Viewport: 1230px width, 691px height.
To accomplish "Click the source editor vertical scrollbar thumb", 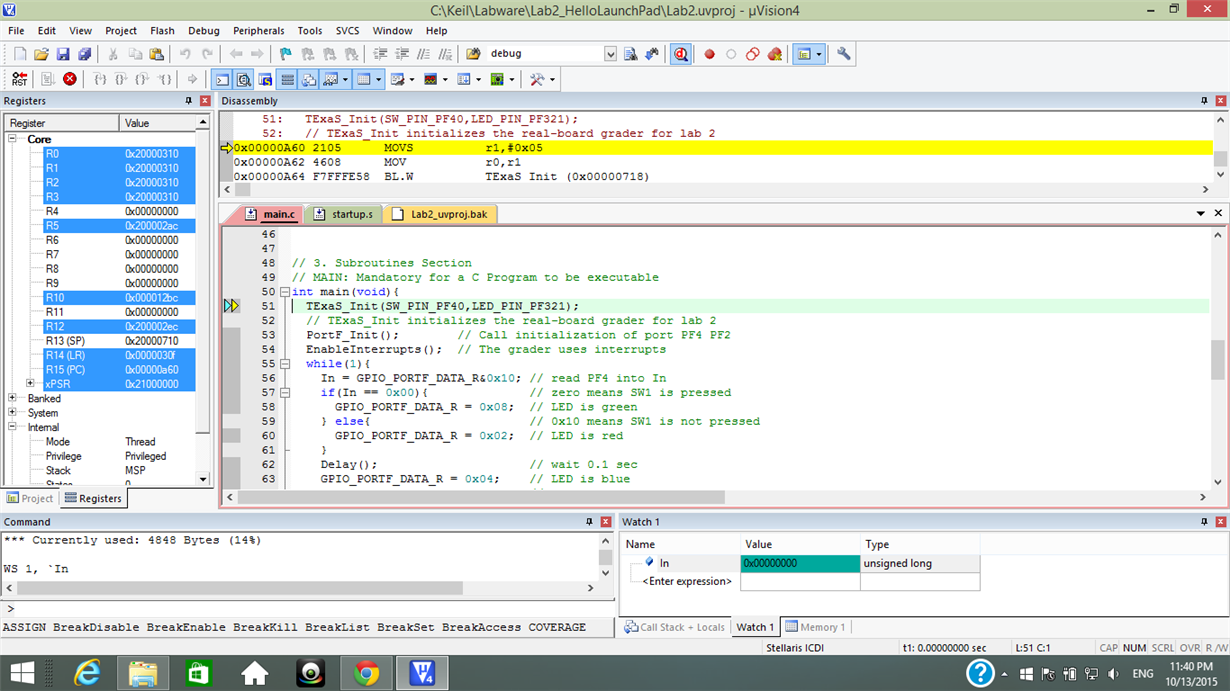I will tap(1218, 360).
